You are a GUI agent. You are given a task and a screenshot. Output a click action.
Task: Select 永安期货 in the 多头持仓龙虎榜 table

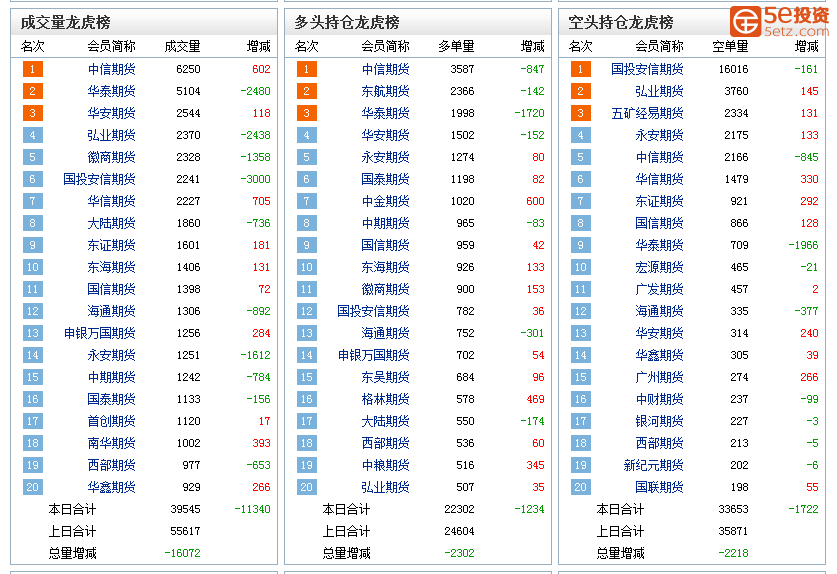[x=385, y=157]
